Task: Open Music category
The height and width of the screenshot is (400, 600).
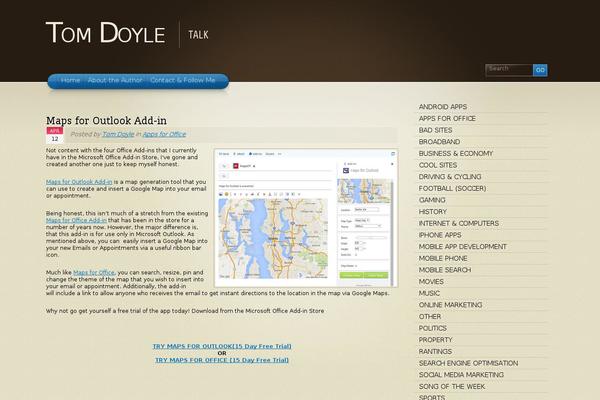Action: click(x=429, y=294)
